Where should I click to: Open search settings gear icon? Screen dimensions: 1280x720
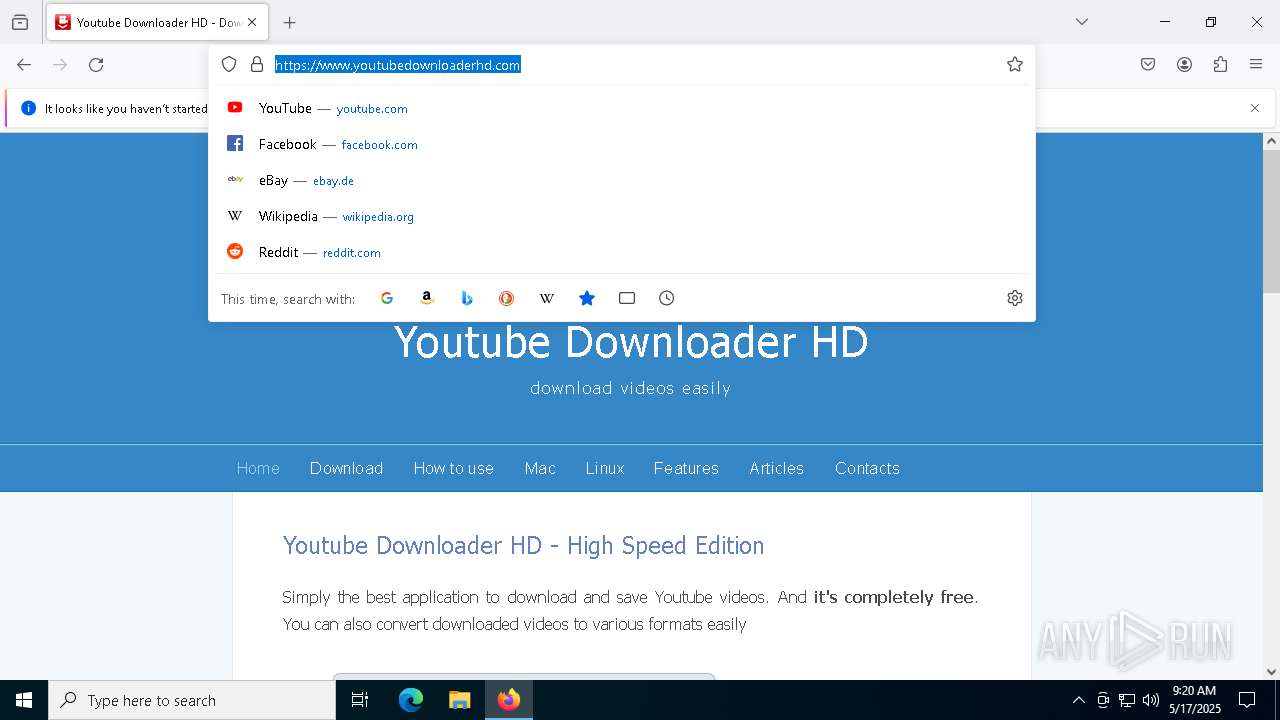[x=1015, y=298]
